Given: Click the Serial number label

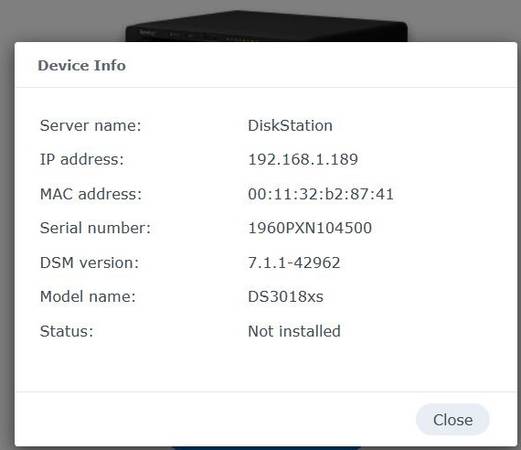Looking at the screenshot, I should point(95,228).
